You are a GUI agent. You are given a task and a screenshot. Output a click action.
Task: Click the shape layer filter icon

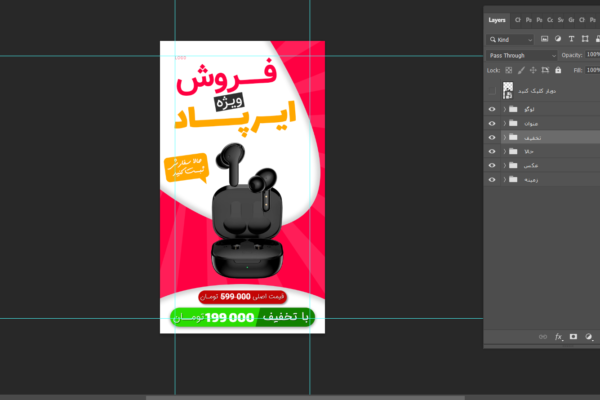coord(583,39)
